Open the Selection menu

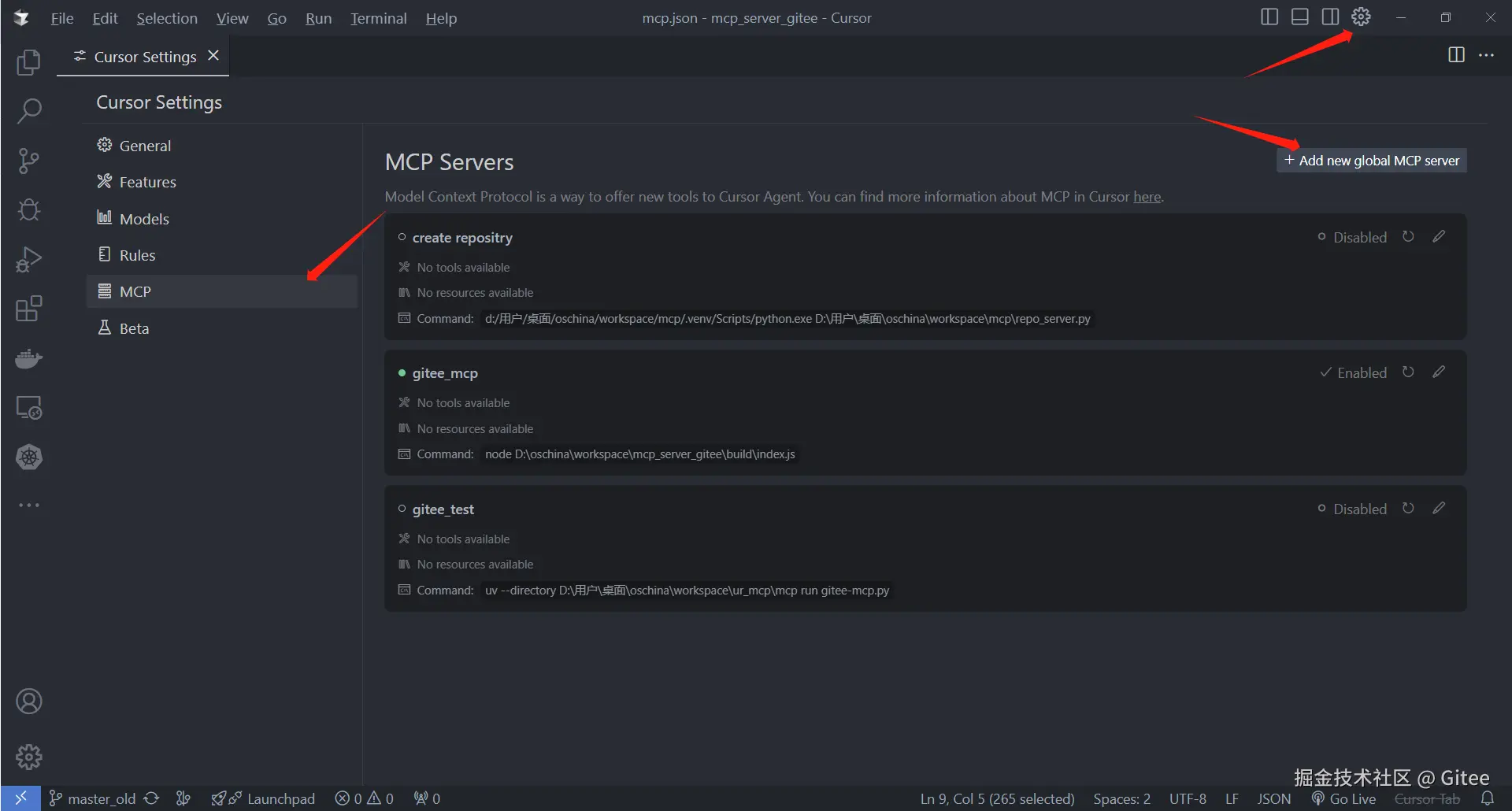[x=167, y=18]
